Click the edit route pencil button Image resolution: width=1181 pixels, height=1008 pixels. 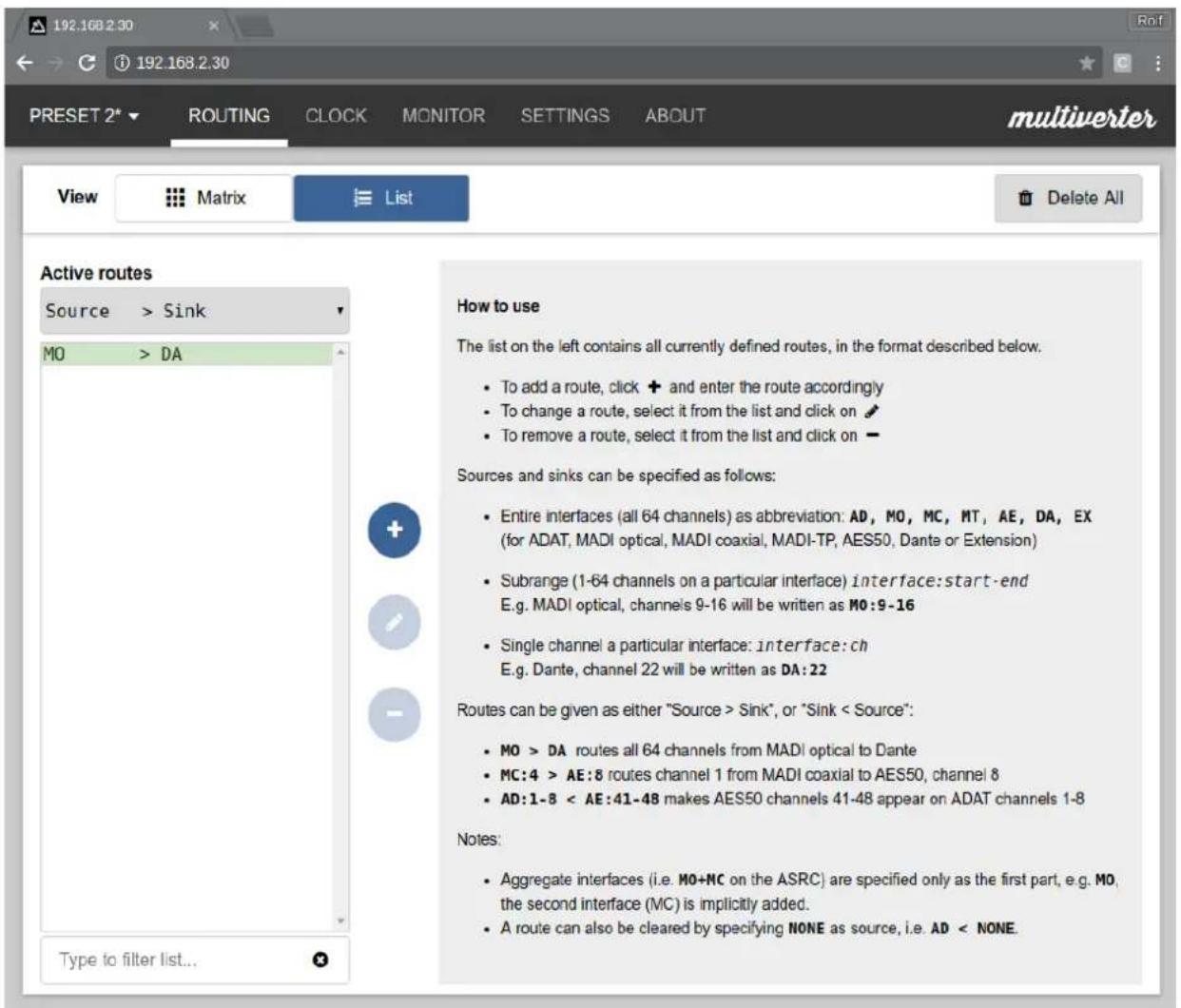click(394, 622)
